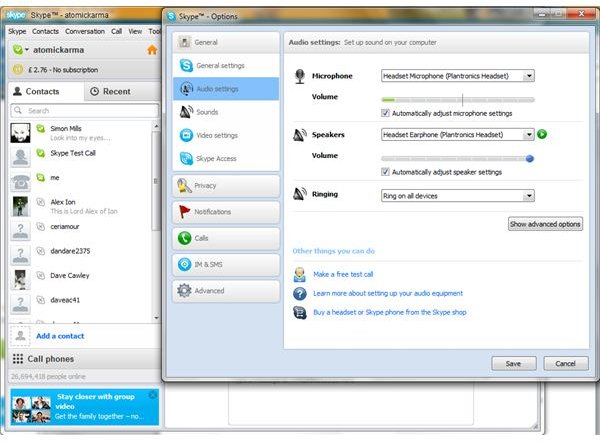Open the Call menu

point(116,31)
